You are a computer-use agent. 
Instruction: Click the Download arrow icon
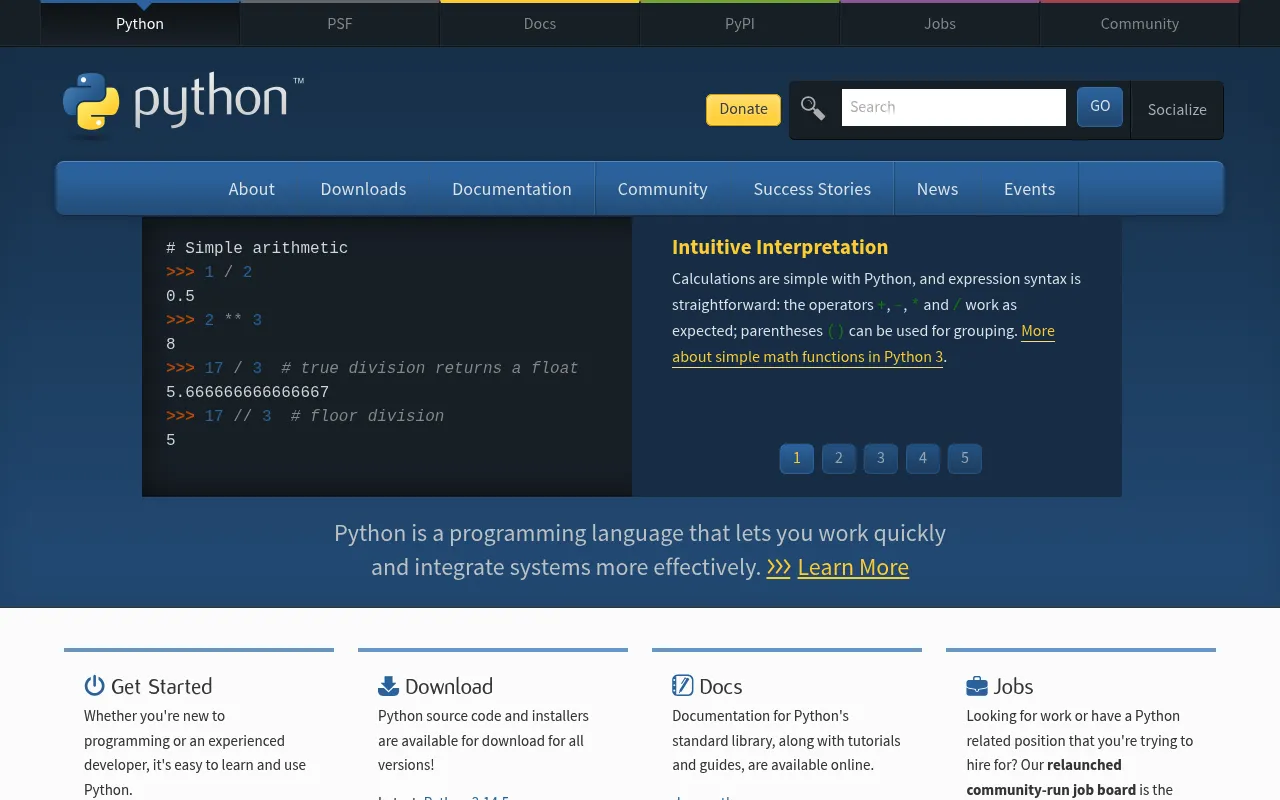388,685
